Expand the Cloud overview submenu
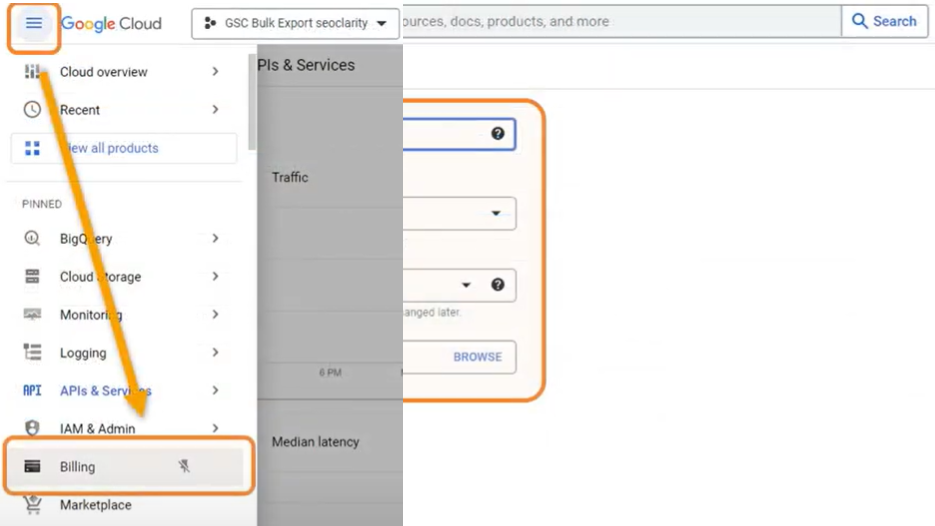 click(215, 72)
